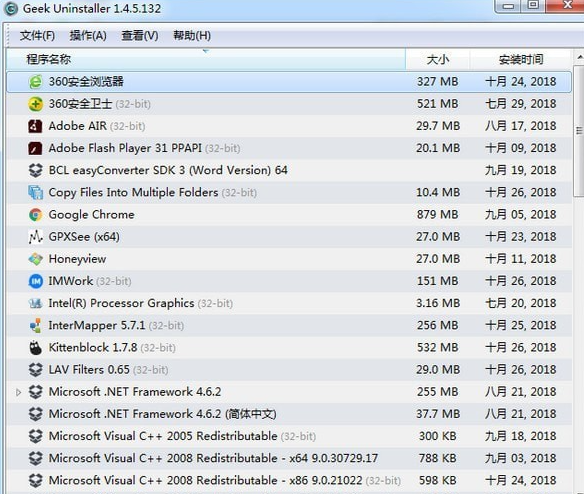Image resolution: width=584 pixels, height=494 pixels.
Task: Click the 151 MB IMWork size
Action: [x=438, y=281]
